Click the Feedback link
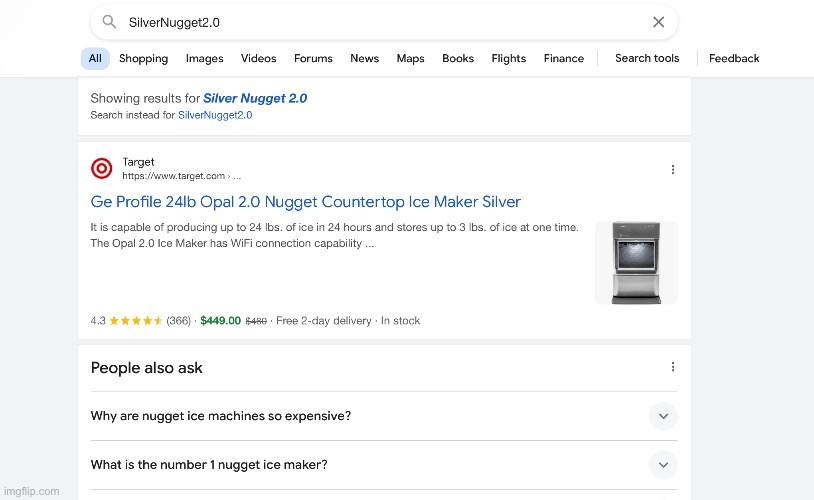 pos(734,58)
